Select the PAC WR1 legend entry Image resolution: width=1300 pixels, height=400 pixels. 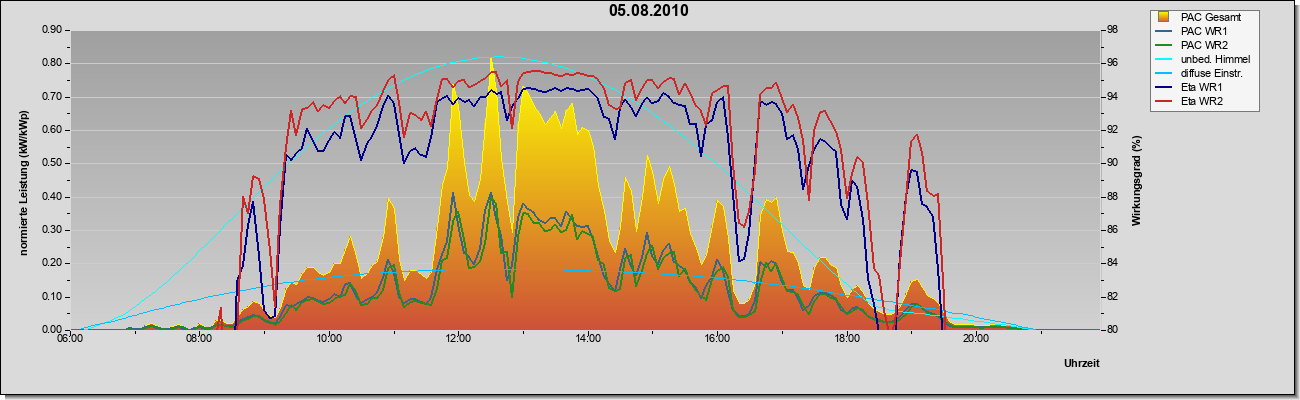(1201, 31)
